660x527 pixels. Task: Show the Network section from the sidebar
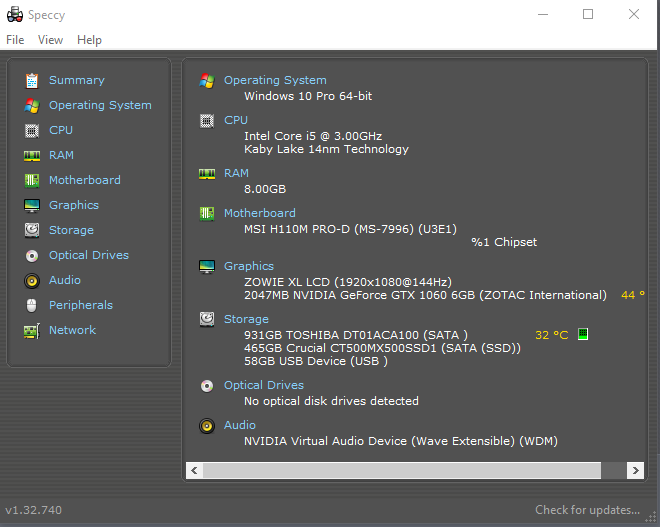[72, 330]
